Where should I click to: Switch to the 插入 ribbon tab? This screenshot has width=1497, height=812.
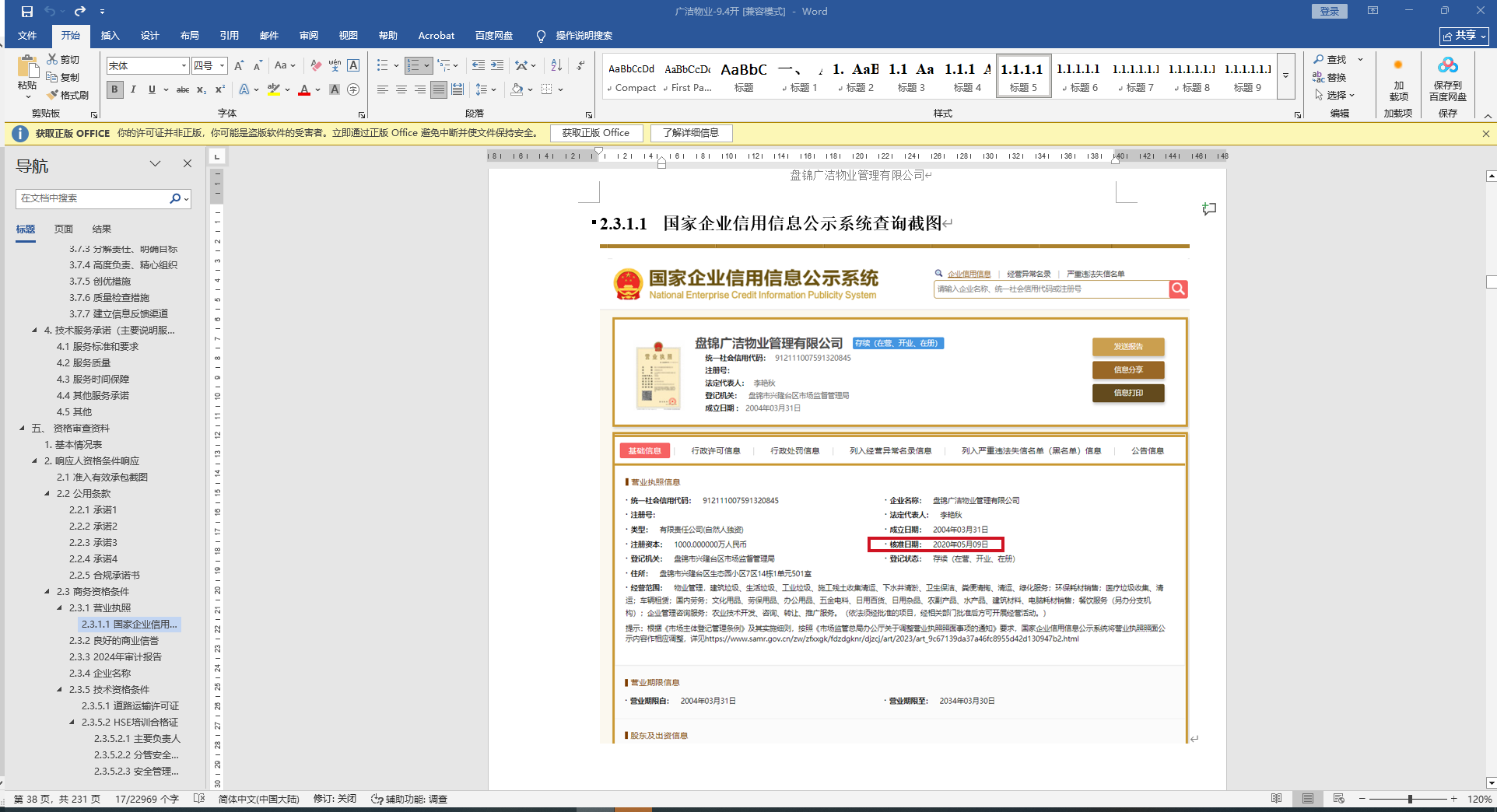[x=110, y=36]
